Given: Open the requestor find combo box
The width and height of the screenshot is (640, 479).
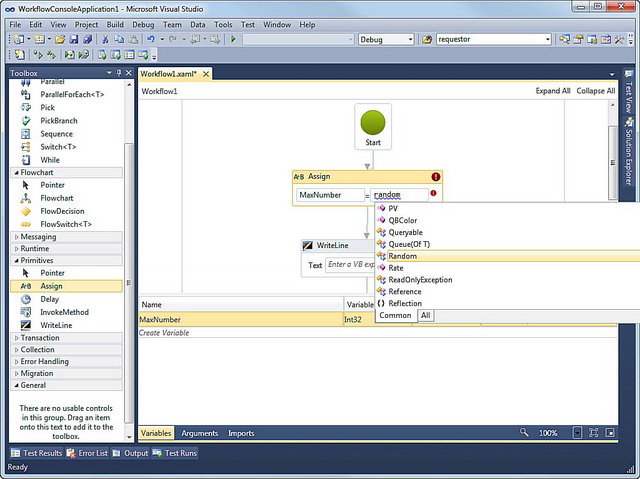Looking at the screenshot, I should click(x=547, y=40).
